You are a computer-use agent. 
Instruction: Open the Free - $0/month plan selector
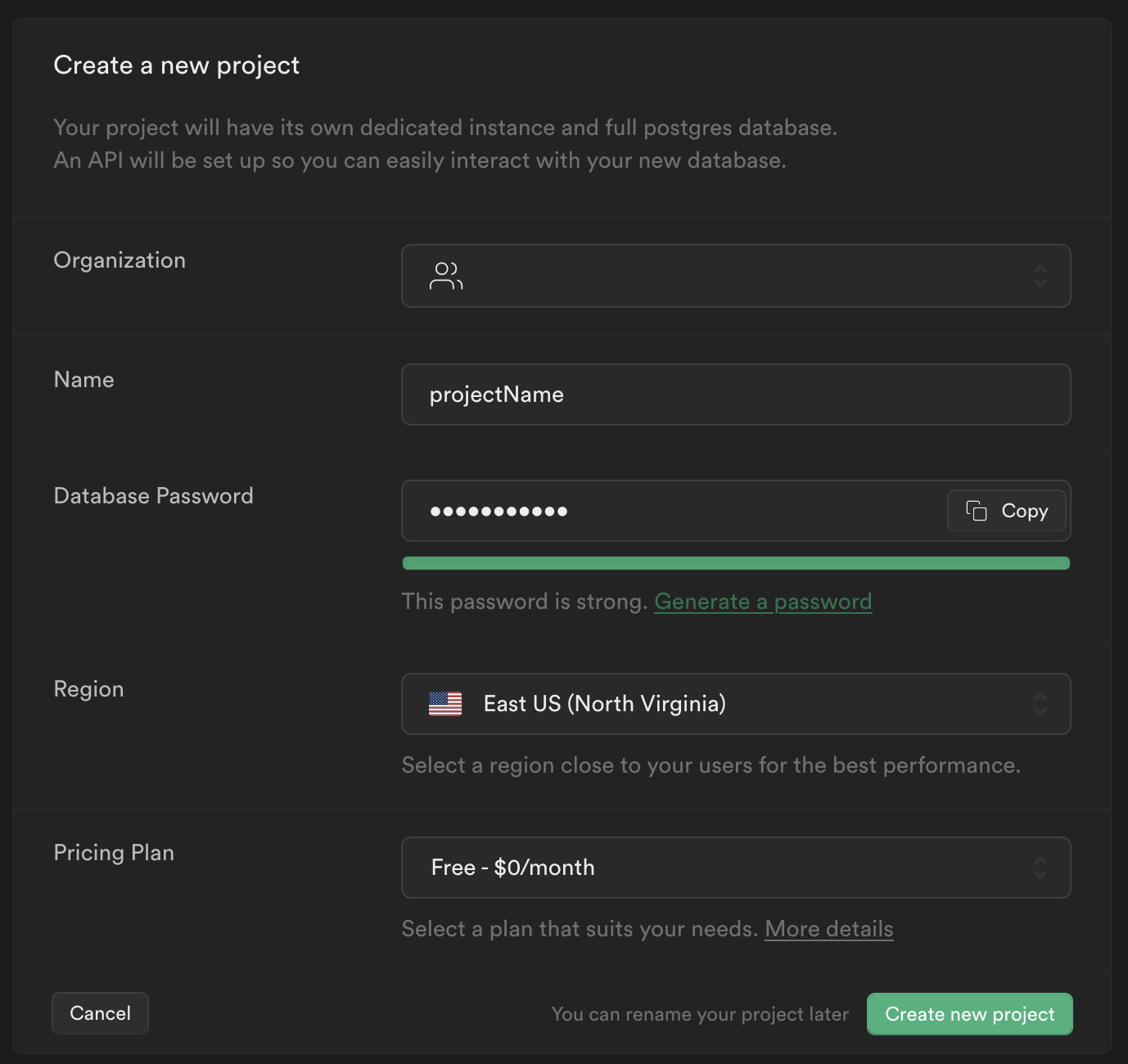pos(513,868)
